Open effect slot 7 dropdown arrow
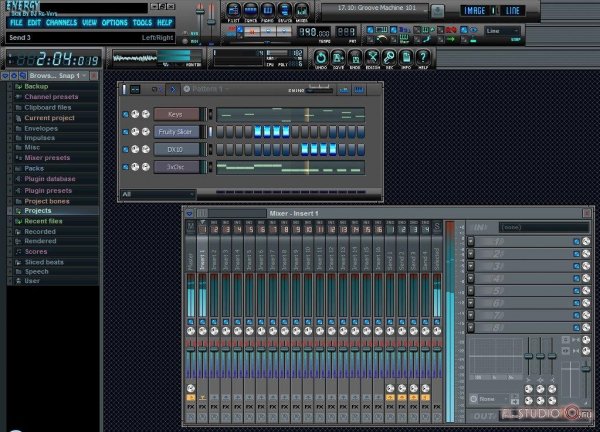The width and height of the screenshot is (600, 432). (471, 315)
